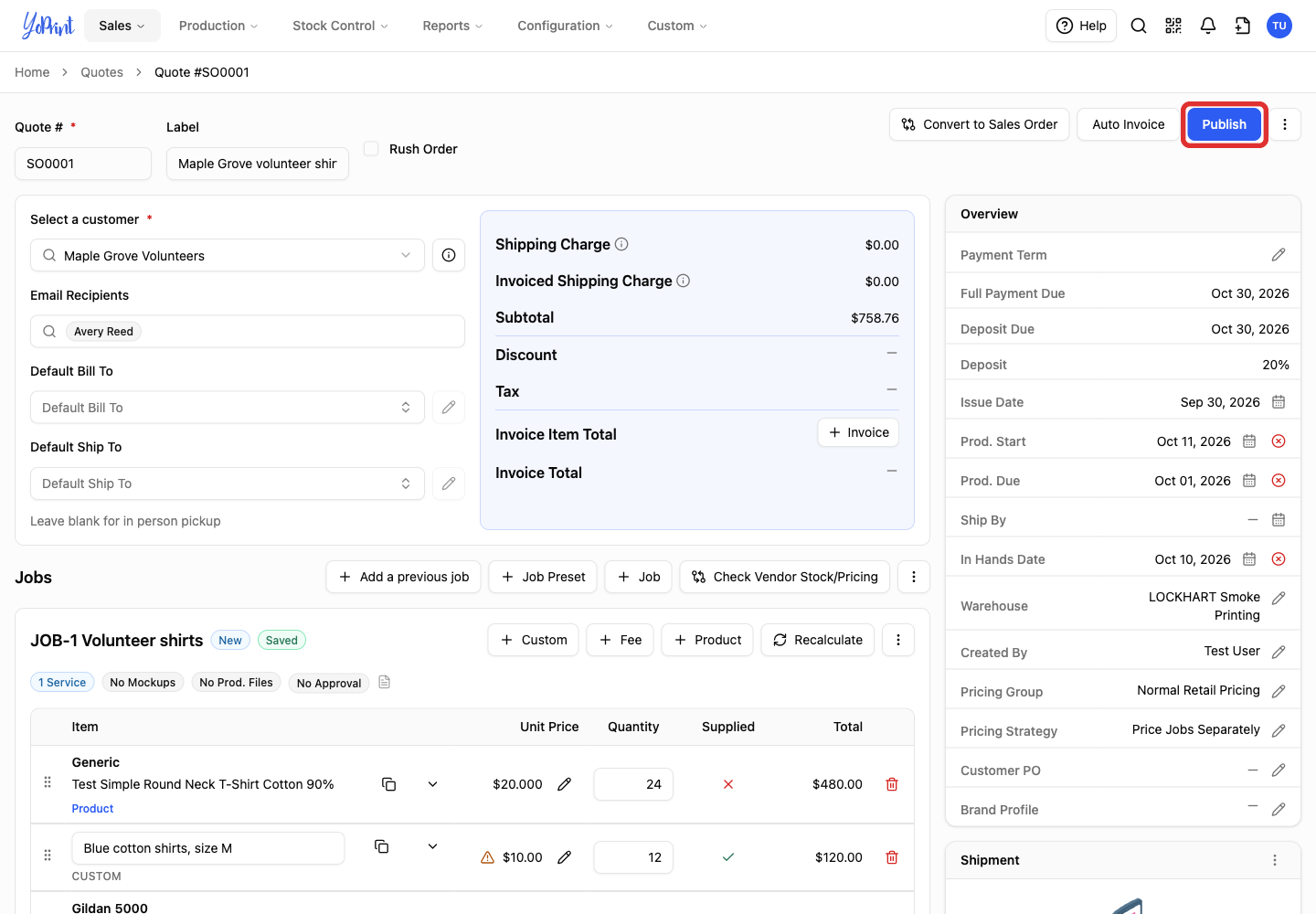The image size is (1316, 914).
Task: Go to Quotes breadcrumb link
Action: coord(101,72)
